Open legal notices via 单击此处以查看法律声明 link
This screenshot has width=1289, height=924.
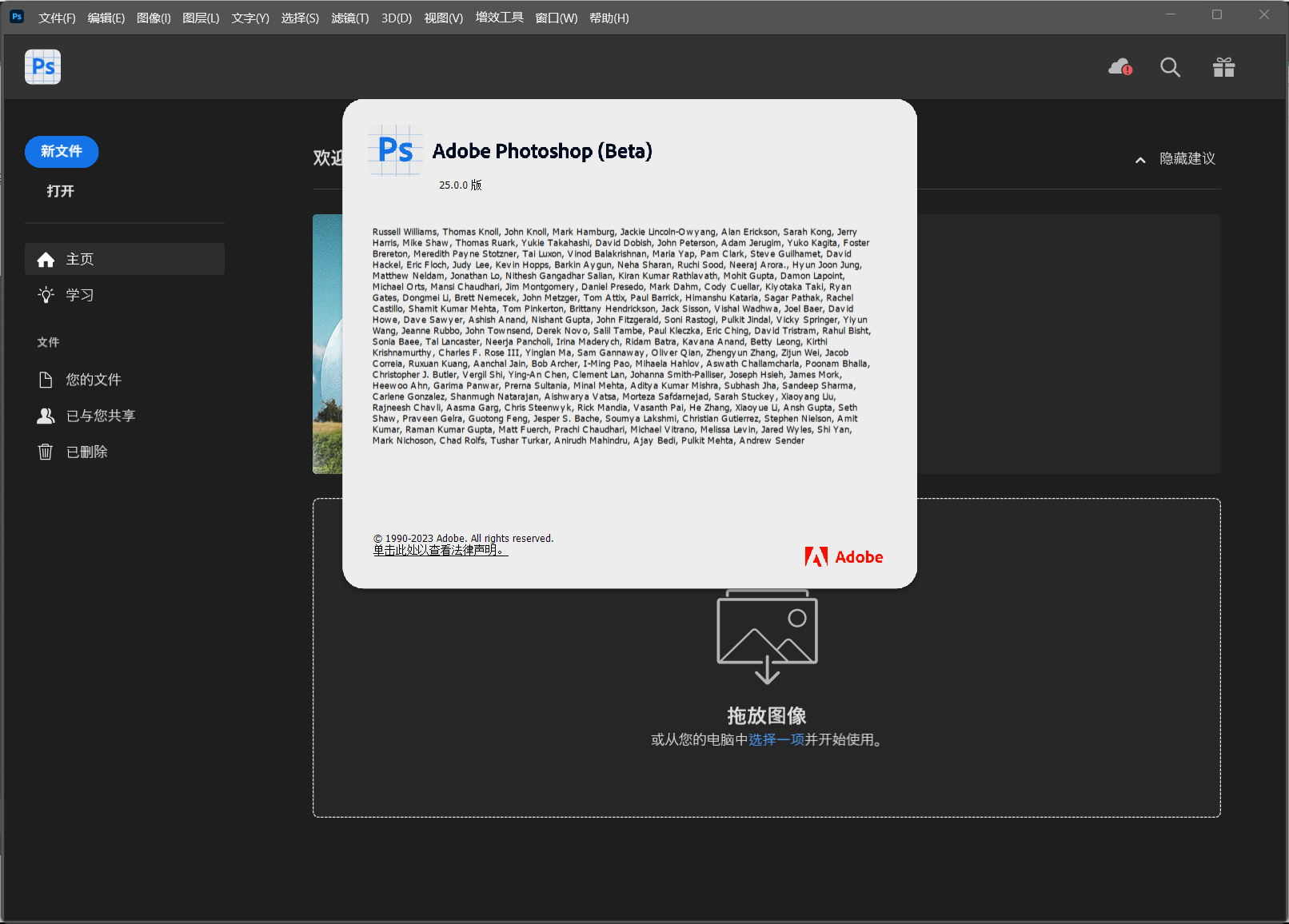tap(438, 550)
